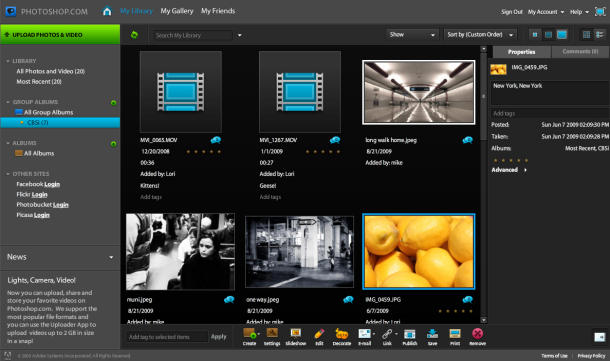This screenshot has height=361, width=610.
Task: Click the Edit pencil icon
Action: pyautogui.click(x=319, y=334)
